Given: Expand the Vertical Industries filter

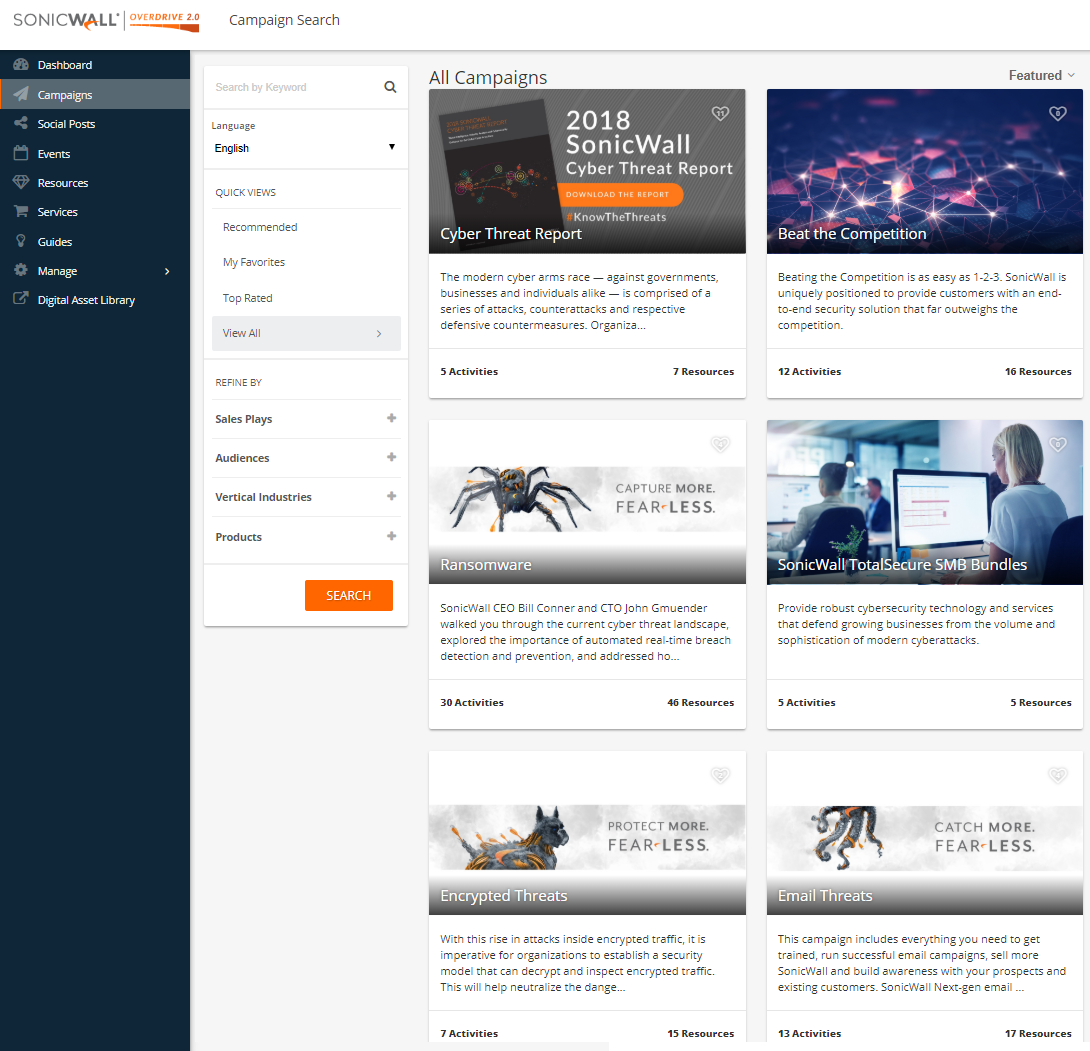Looking at the screenshot, I should pos(391,496).
